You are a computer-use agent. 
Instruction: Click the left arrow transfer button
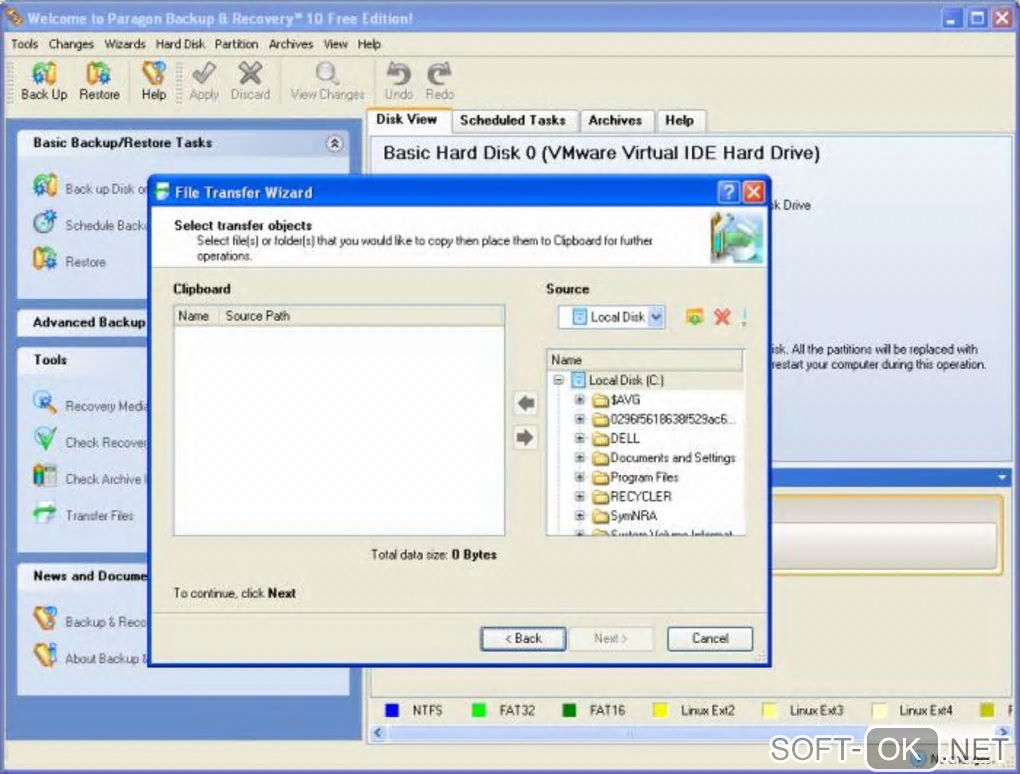click(x=526, y=403)
